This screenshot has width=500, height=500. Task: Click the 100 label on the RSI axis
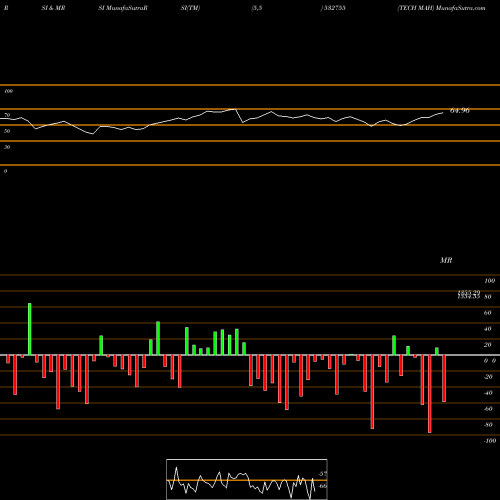click(x=8, y=91)
